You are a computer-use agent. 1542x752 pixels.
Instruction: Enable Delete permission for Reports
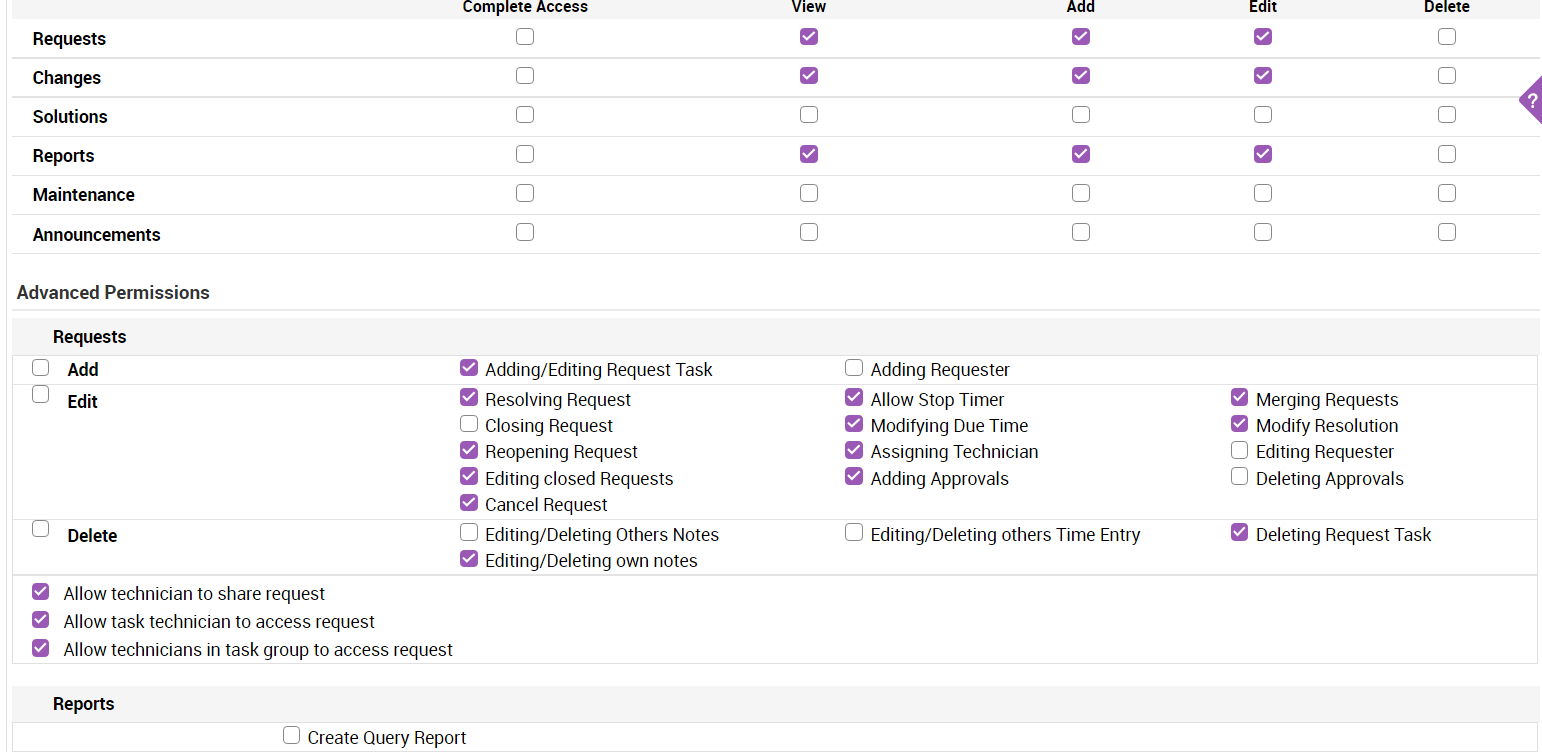click(x=1447, y=154)
